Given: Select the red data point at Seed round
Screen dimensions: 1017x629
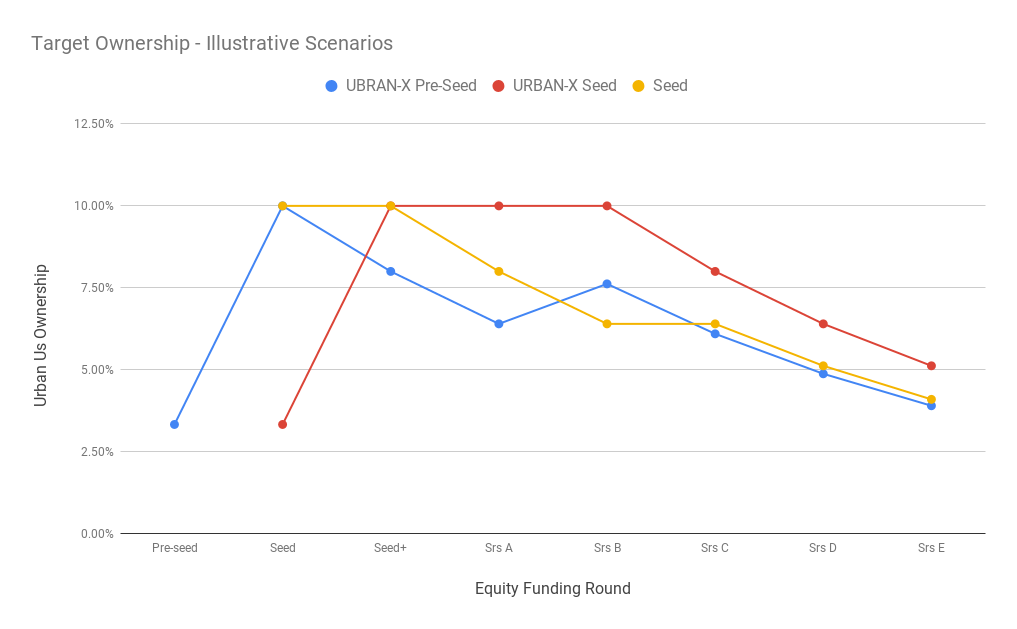Looking at the screenshot, I should [x=283, y=424].
